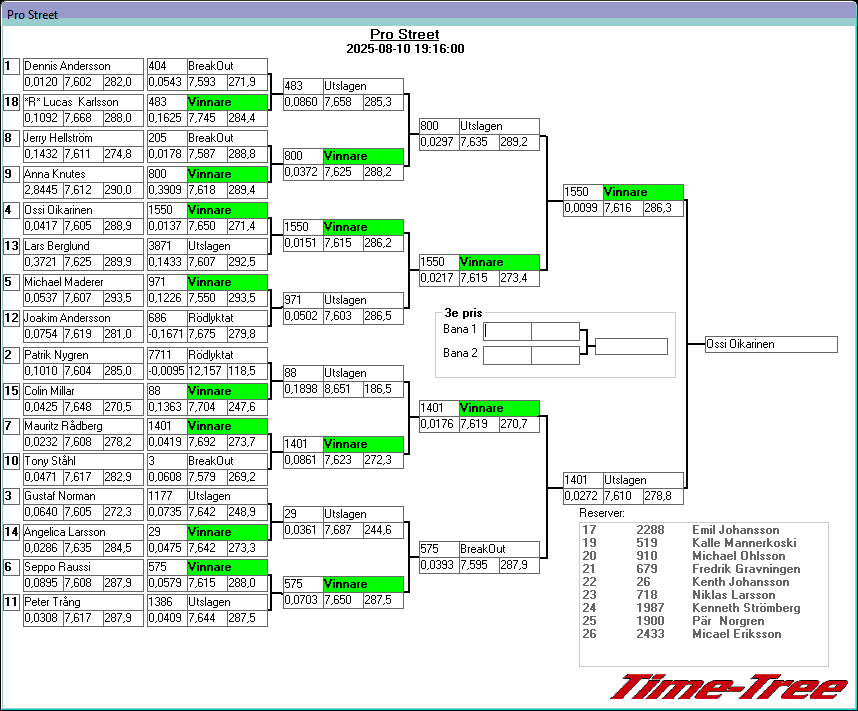This screenshot has height=711, width=858.
Task: Click the Time-Tree logo
Action: [x=729, y=687]
